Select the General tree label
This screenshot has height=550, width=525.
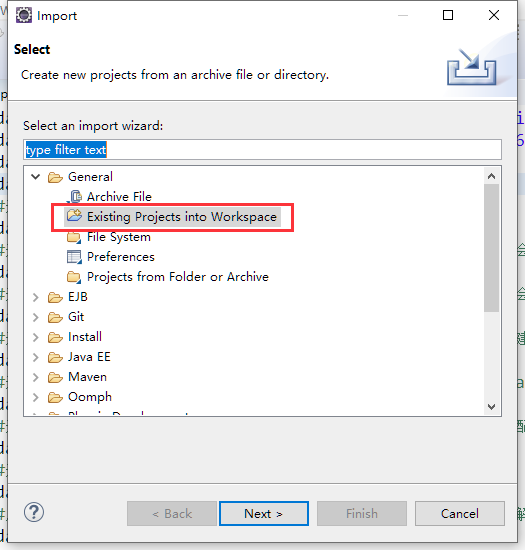[90, 177]
